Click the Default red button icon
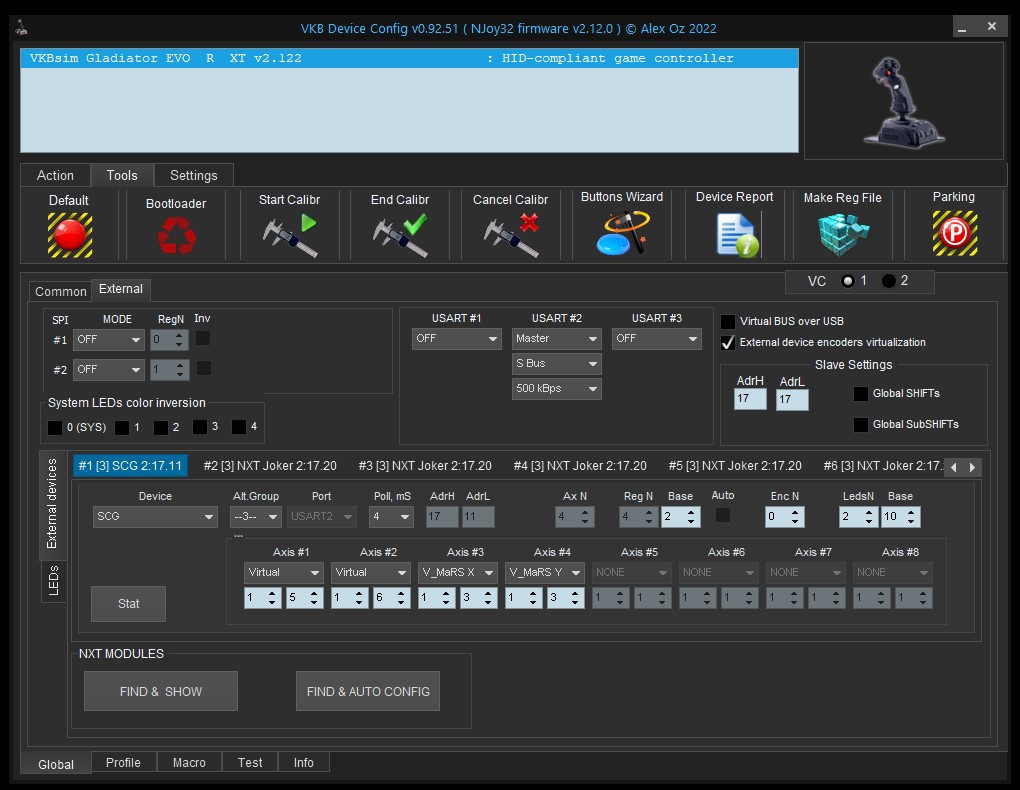Image resolution: width=1020 pixels, height=790 pixels. [x=70, y=235]
